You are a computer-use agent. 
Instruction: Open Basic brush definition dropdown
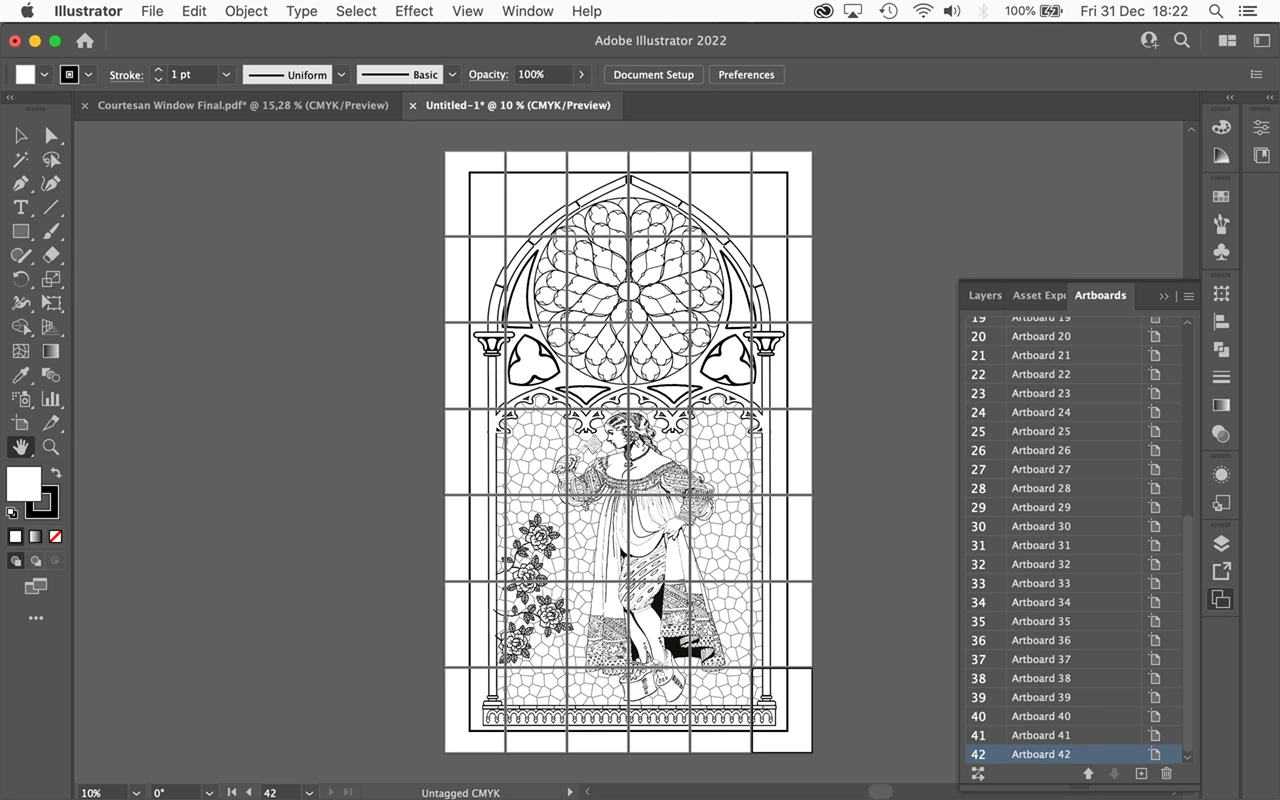point(453,75)
